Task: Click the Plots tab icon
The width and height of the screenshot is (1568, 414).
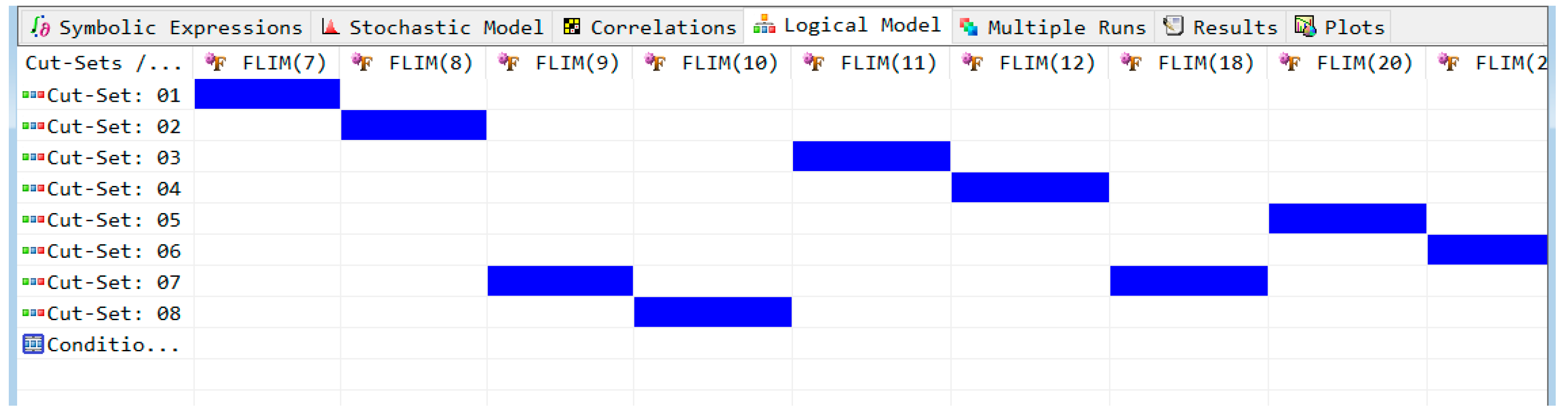Action: tap(1304, 27)
